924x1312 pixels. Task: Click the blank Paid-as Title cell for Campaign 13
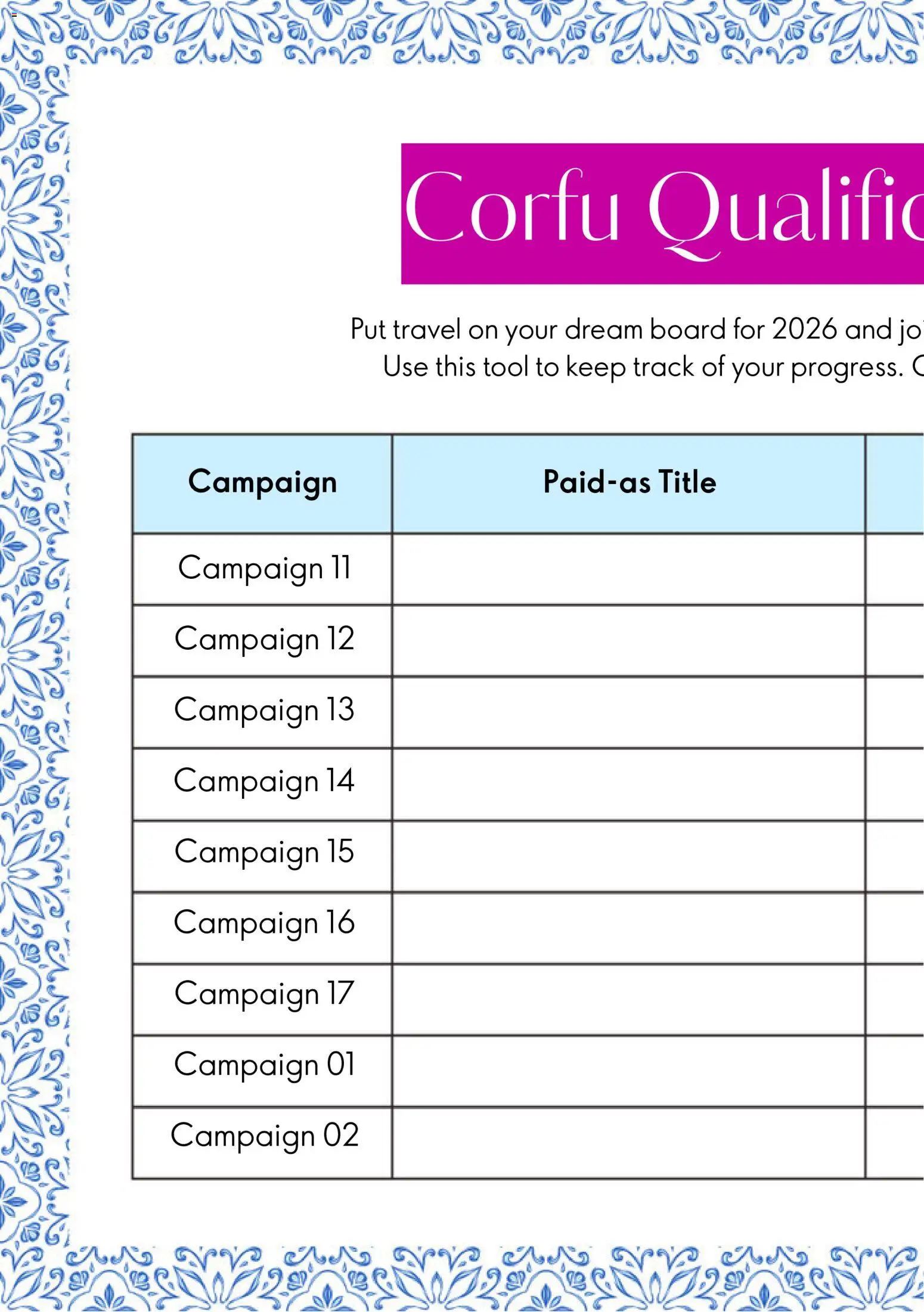pyautogui.click(x=629, y=712)
